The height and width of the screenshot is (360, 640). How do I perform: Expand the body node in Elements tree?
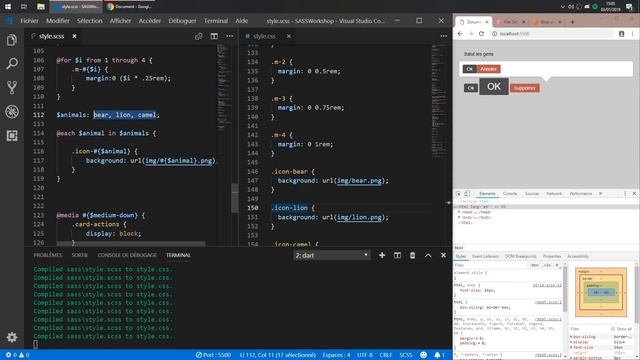459,218
